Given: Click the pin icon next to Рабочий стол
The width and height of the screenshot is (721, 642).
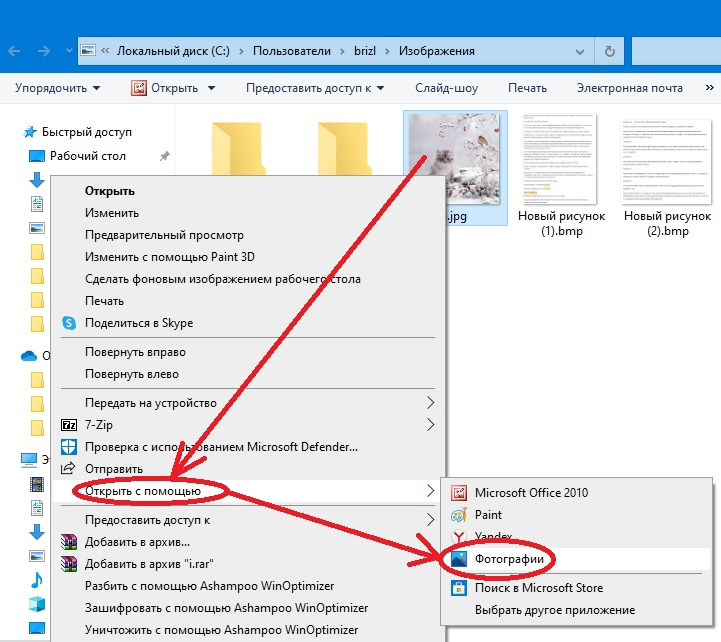Looking at the screenshot, I should (x=165, y=156).
